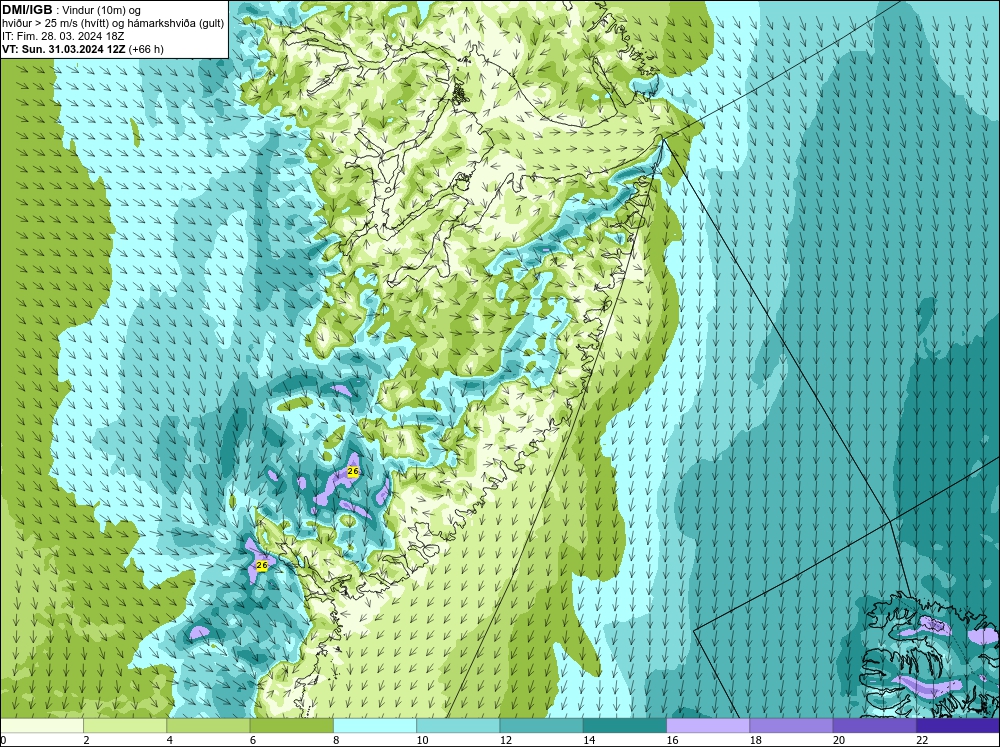This screenshot has width=1000, height=747.
Task: Click the medium teal 12–14 m/s legend swatch
Action: [541, 726]
